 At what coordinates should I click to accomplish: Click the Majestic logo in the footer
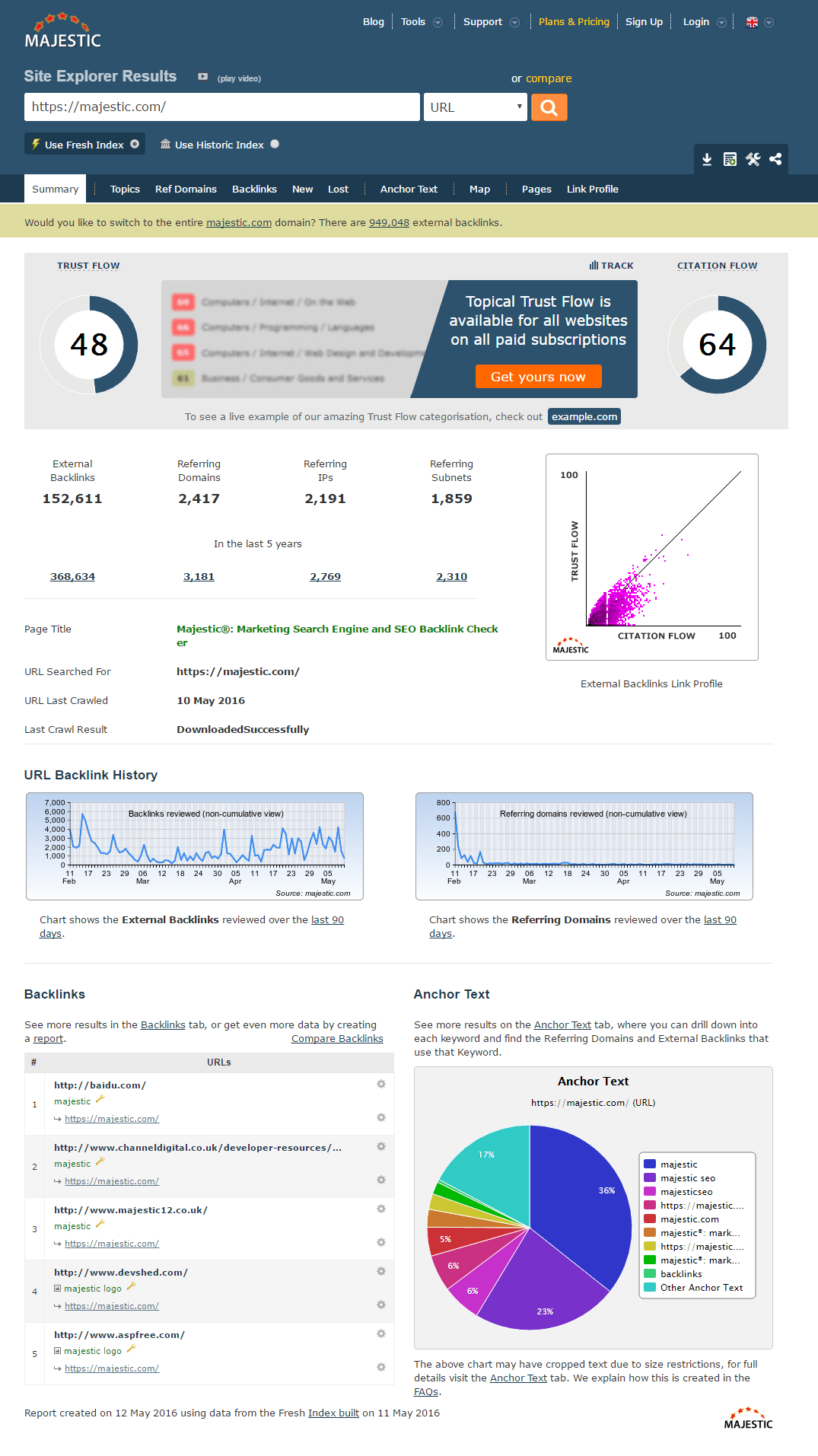point(748,1419)
